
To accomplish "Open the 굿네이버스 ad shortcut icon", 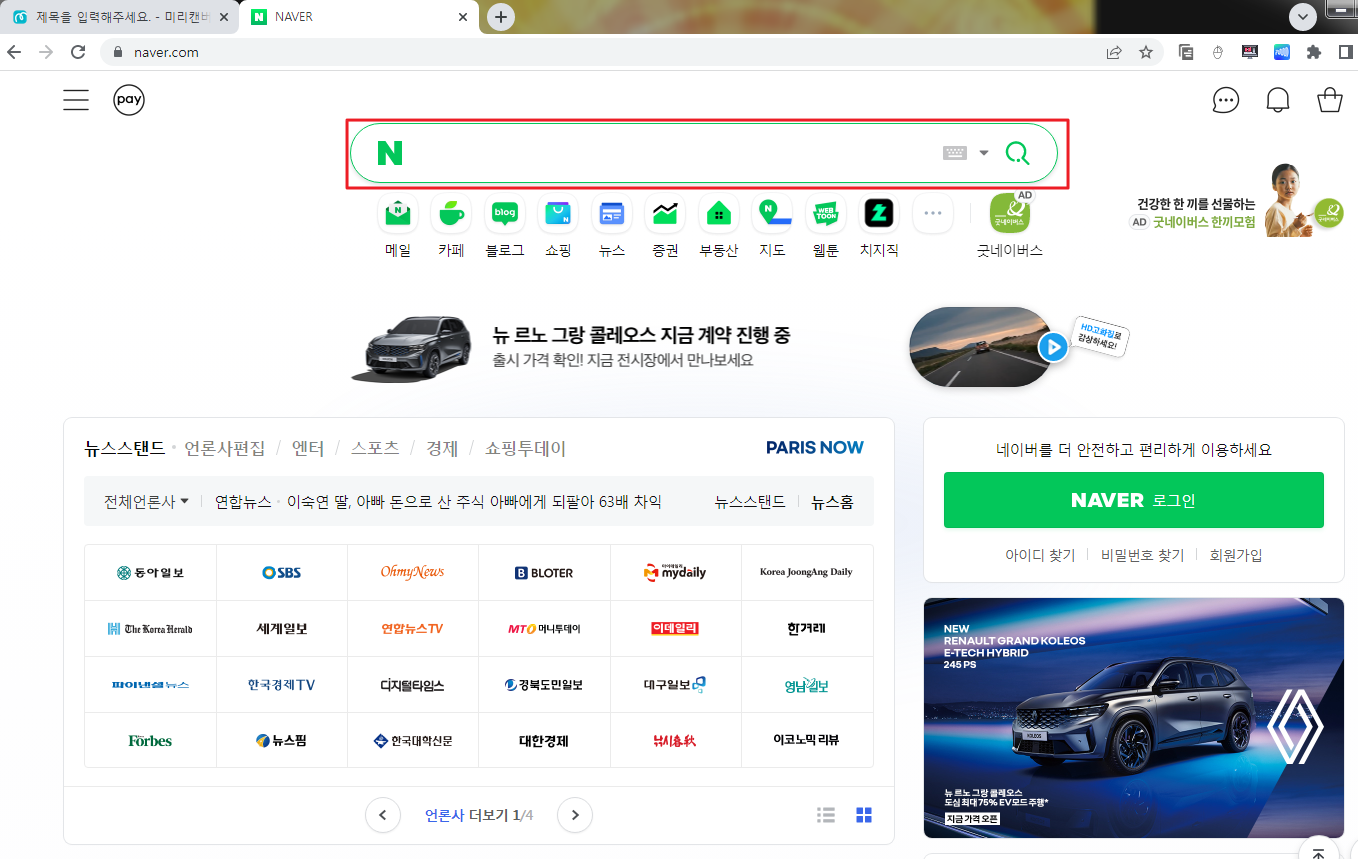I will 1010,213.
